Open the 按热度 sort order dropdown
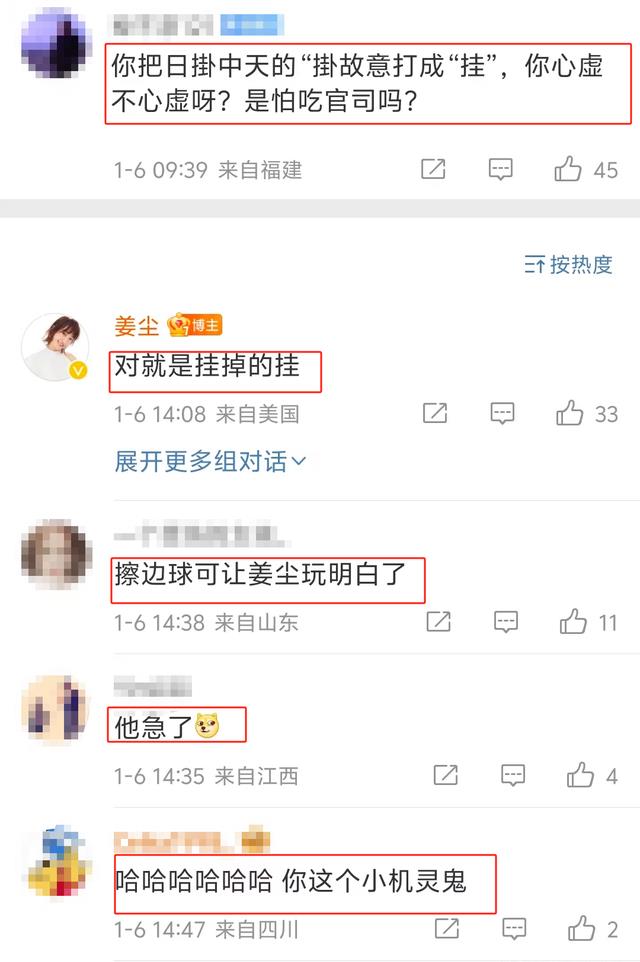Image resolution: width=640 pixels, height=962 pixels. [568, 264]
